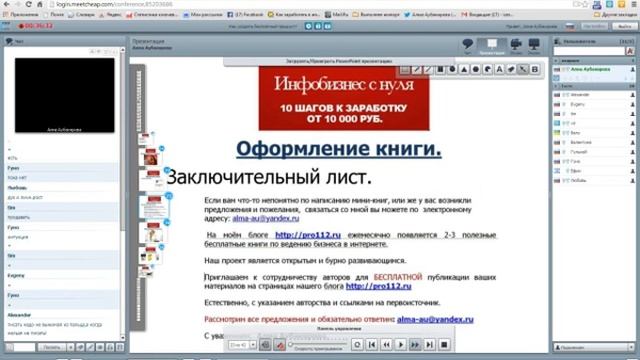
Task: Open the Video mode camera icon
Action: [516, 44]
